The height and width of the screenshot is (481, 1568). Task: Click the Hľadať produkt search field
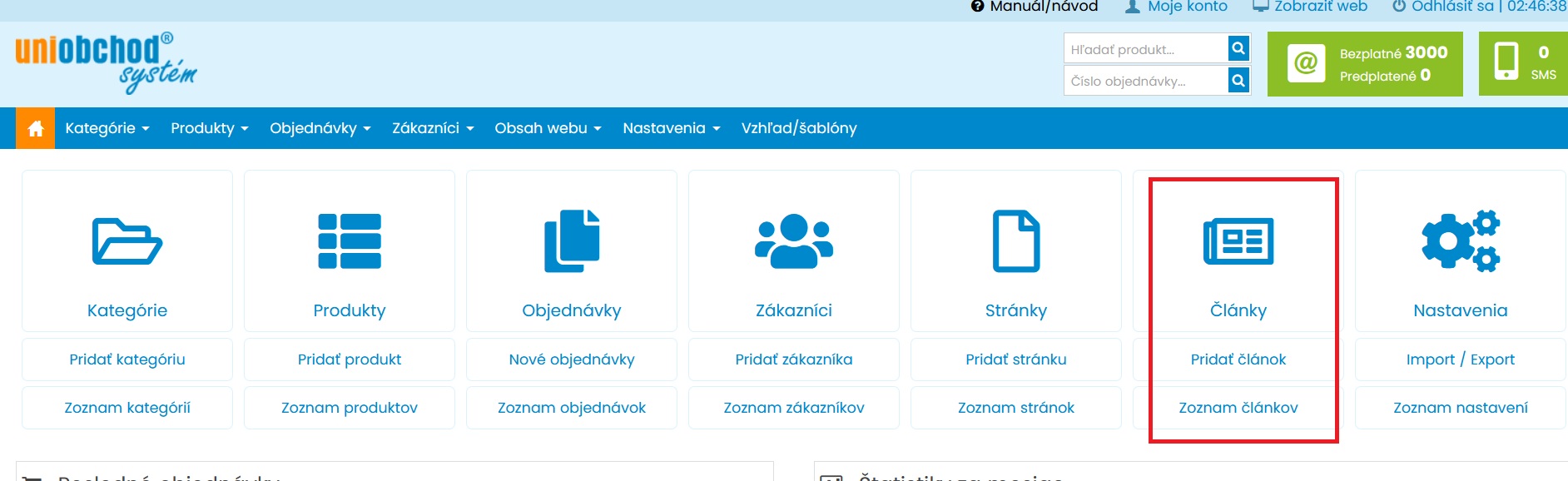point(1146,49)
